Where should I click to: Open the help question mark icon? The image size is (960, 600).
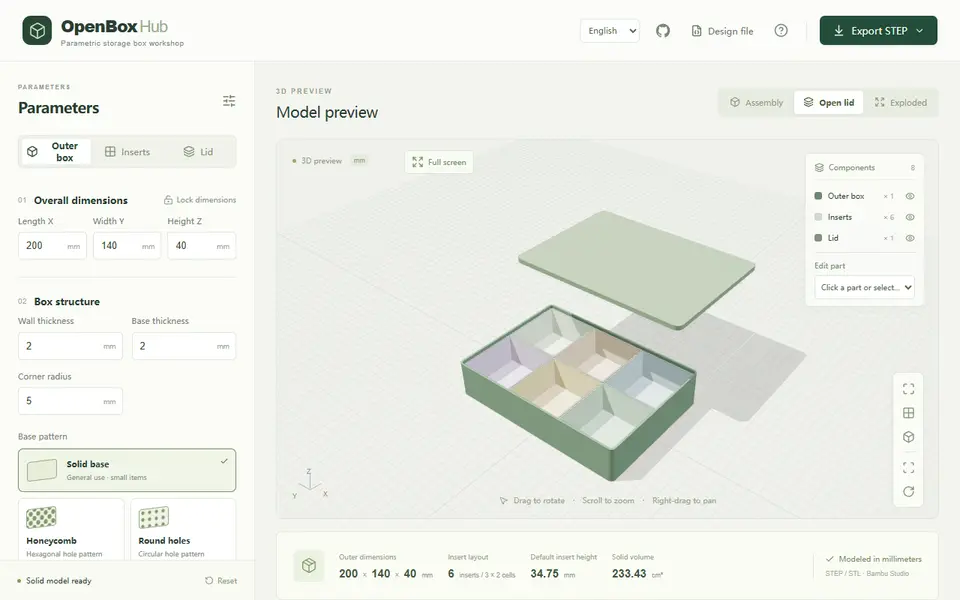tap(781, 31)
